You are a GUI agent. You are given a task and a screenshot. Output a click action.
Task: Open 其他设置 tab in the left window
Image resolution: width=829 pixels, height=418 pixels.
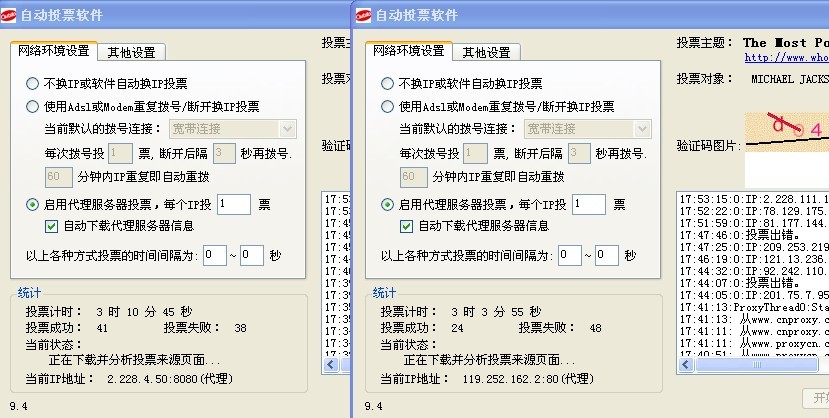point(130,52)
